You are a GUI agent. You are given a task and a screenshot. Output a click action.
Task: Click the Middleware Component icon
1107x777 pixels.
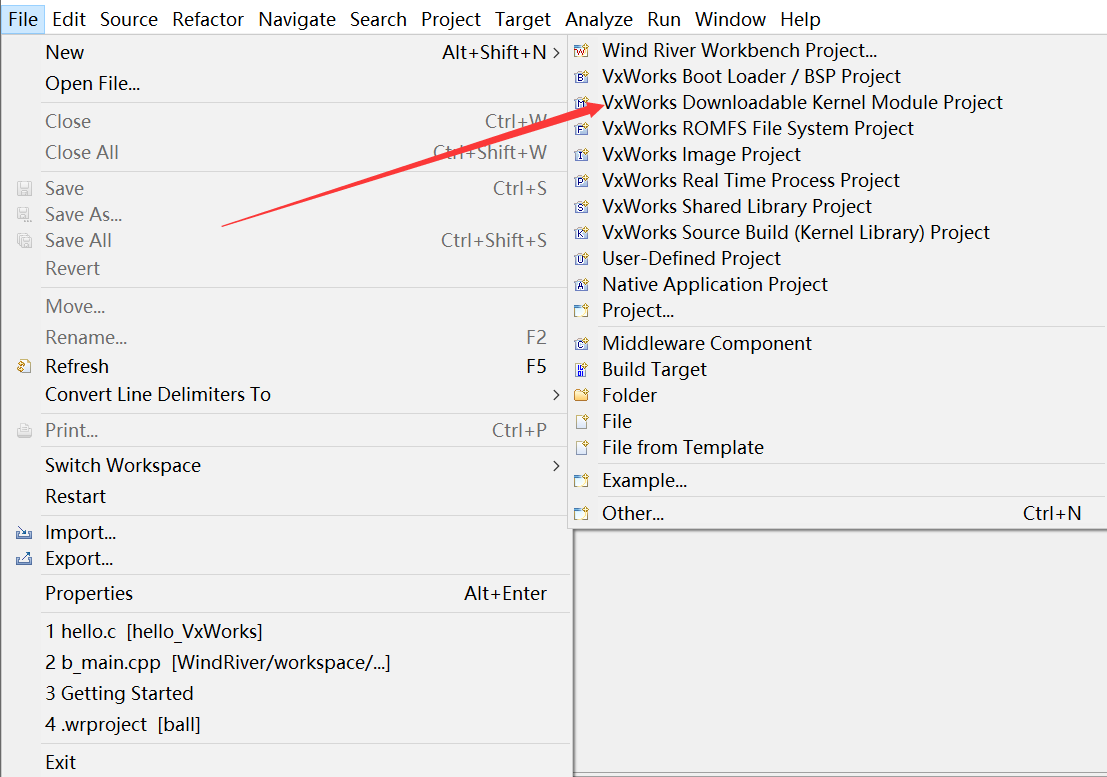click(x=581, y=344)
